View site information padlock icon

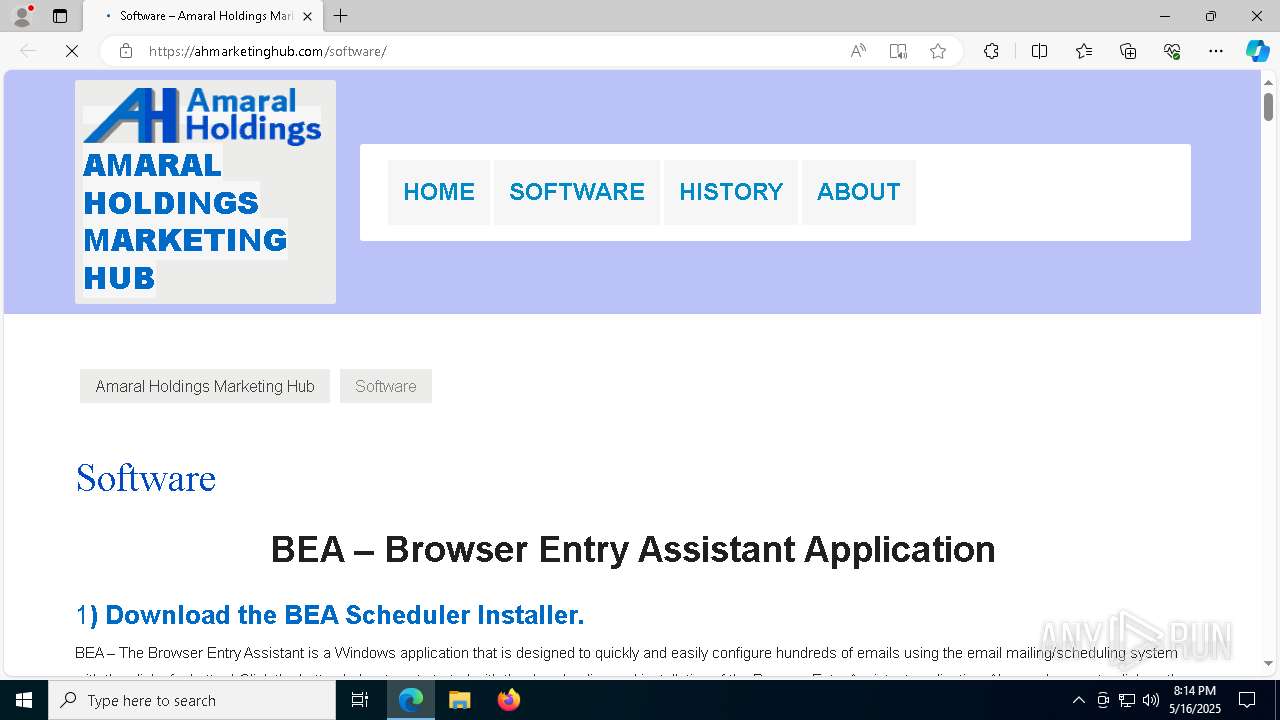tap(126, 51)
